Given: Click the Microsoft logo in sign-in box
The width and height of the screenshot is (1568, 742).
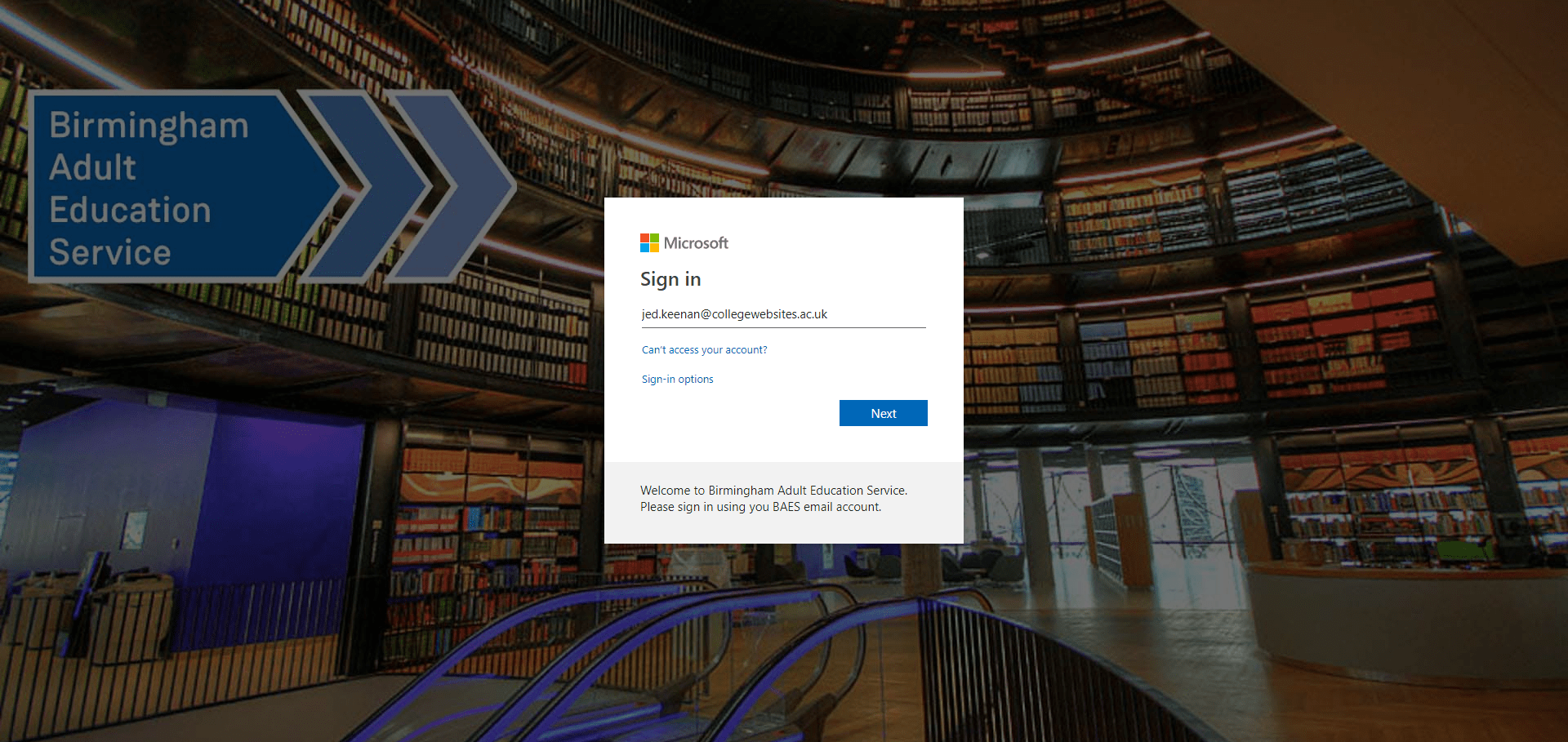Looking at the screenshot, I should click(684, 242).
